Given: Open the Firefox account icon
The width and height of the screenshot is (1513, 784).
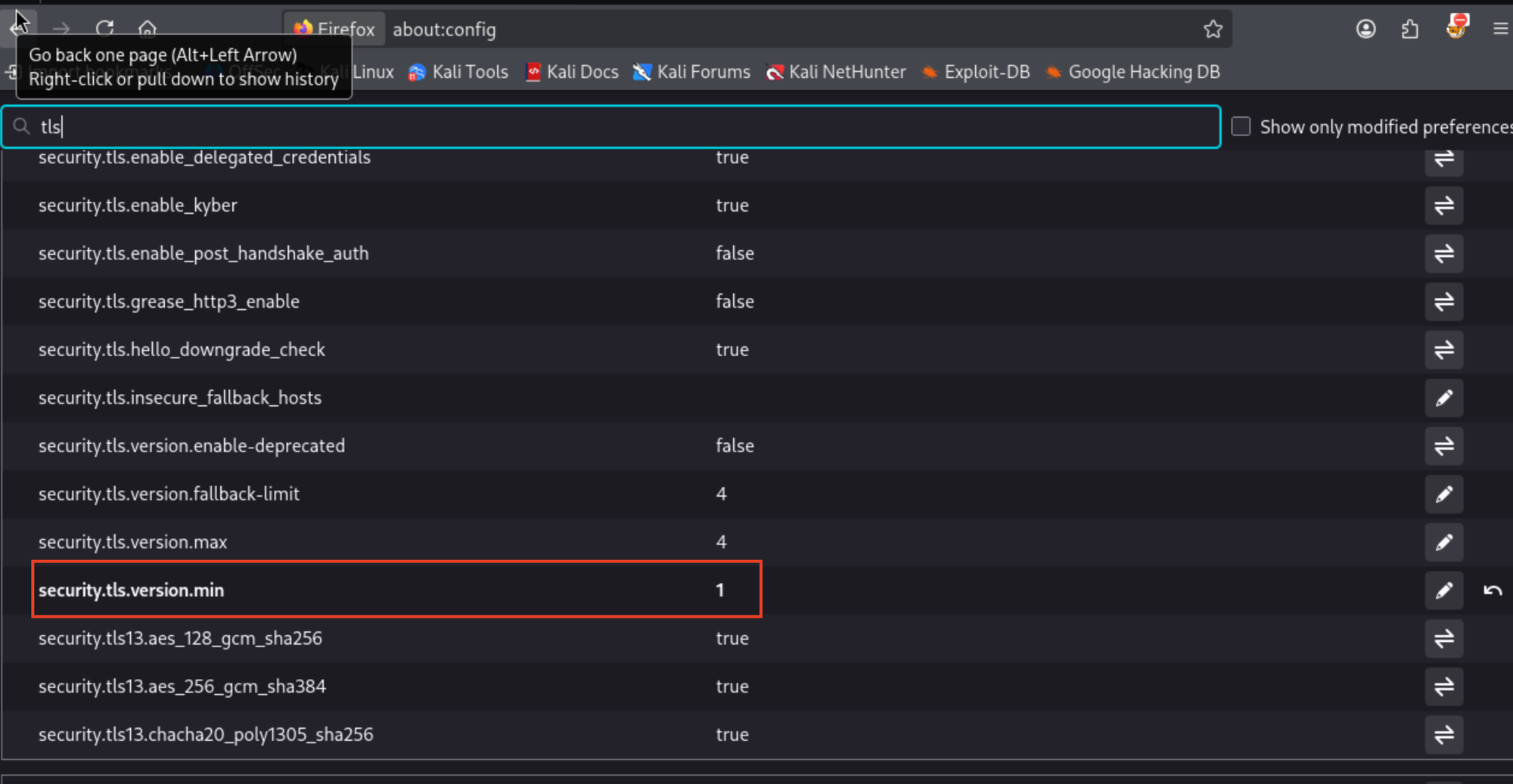Looking at the screenshot, I should pyautogui.click(x=1365, y=29).
